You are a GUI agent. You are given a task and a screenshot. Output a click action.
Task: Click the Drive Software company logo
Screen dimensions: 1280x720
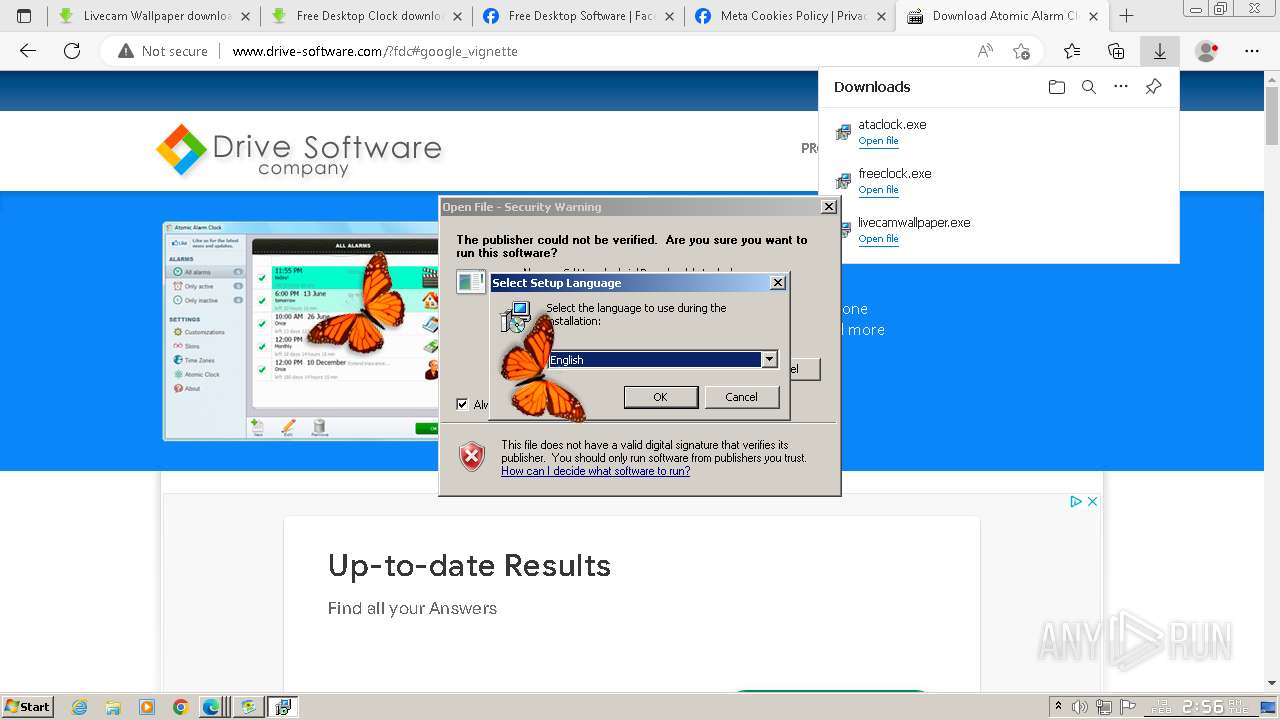[x=299, y=152]
